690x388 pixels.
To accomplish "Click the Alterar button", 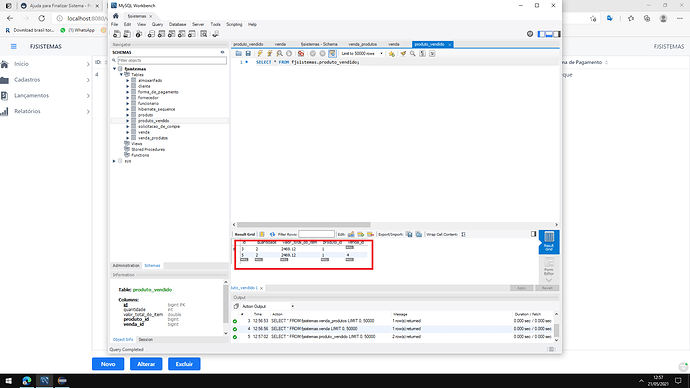I will (x=146, y=364).
